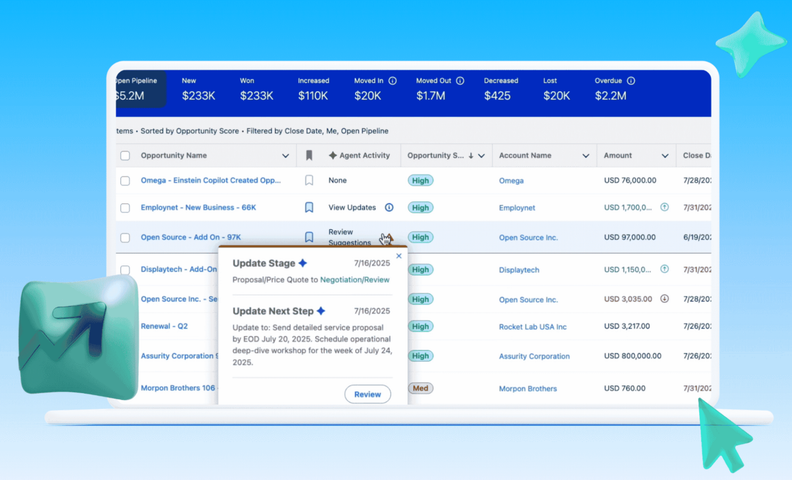
Task: Open the Displaytech account link
Action: click(x=519, y=270)
